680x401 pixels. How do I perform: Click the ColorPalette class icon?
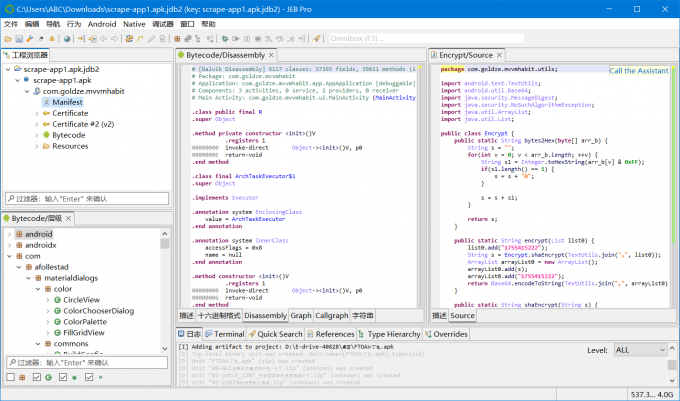click(56, 321)
